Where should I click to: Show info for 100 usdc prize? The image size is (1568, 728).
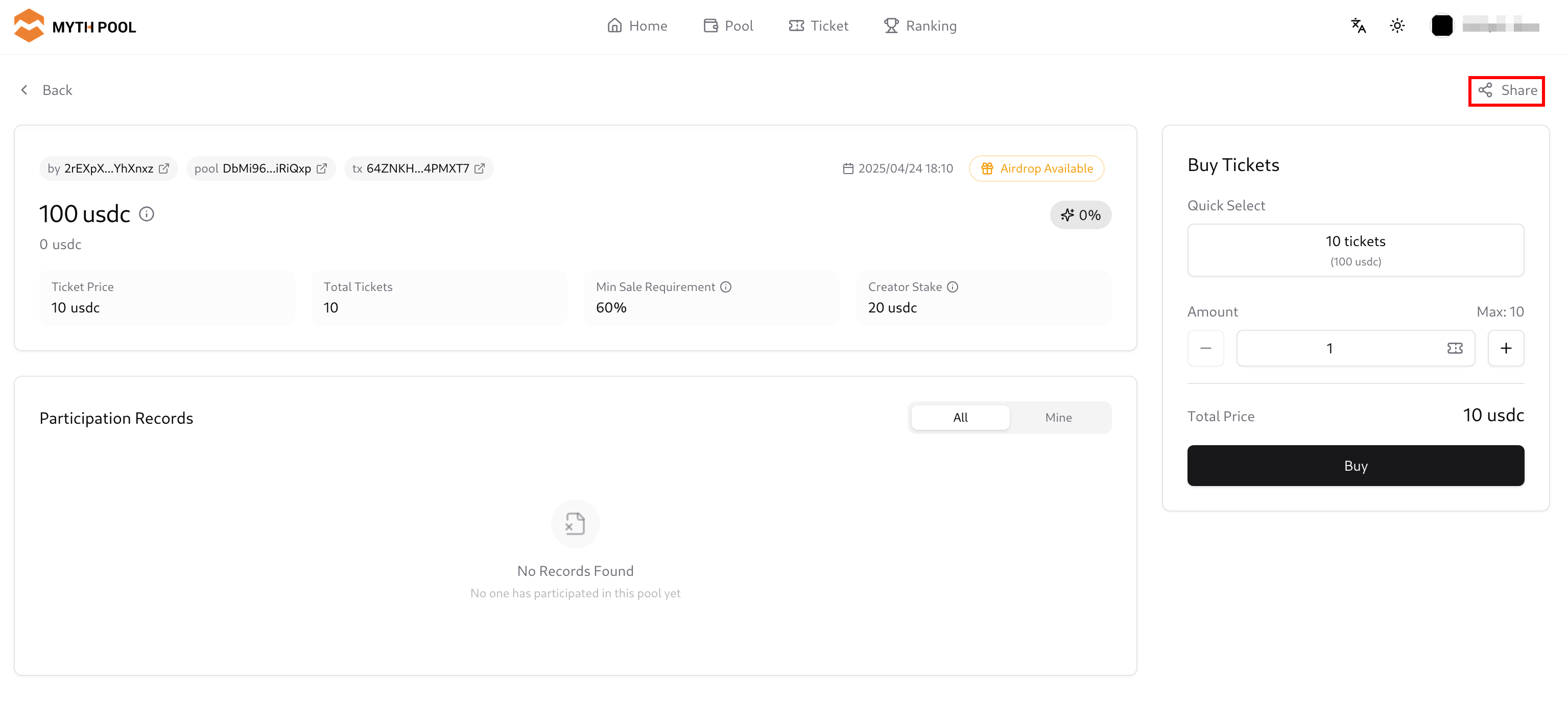[x=147, y=214]
